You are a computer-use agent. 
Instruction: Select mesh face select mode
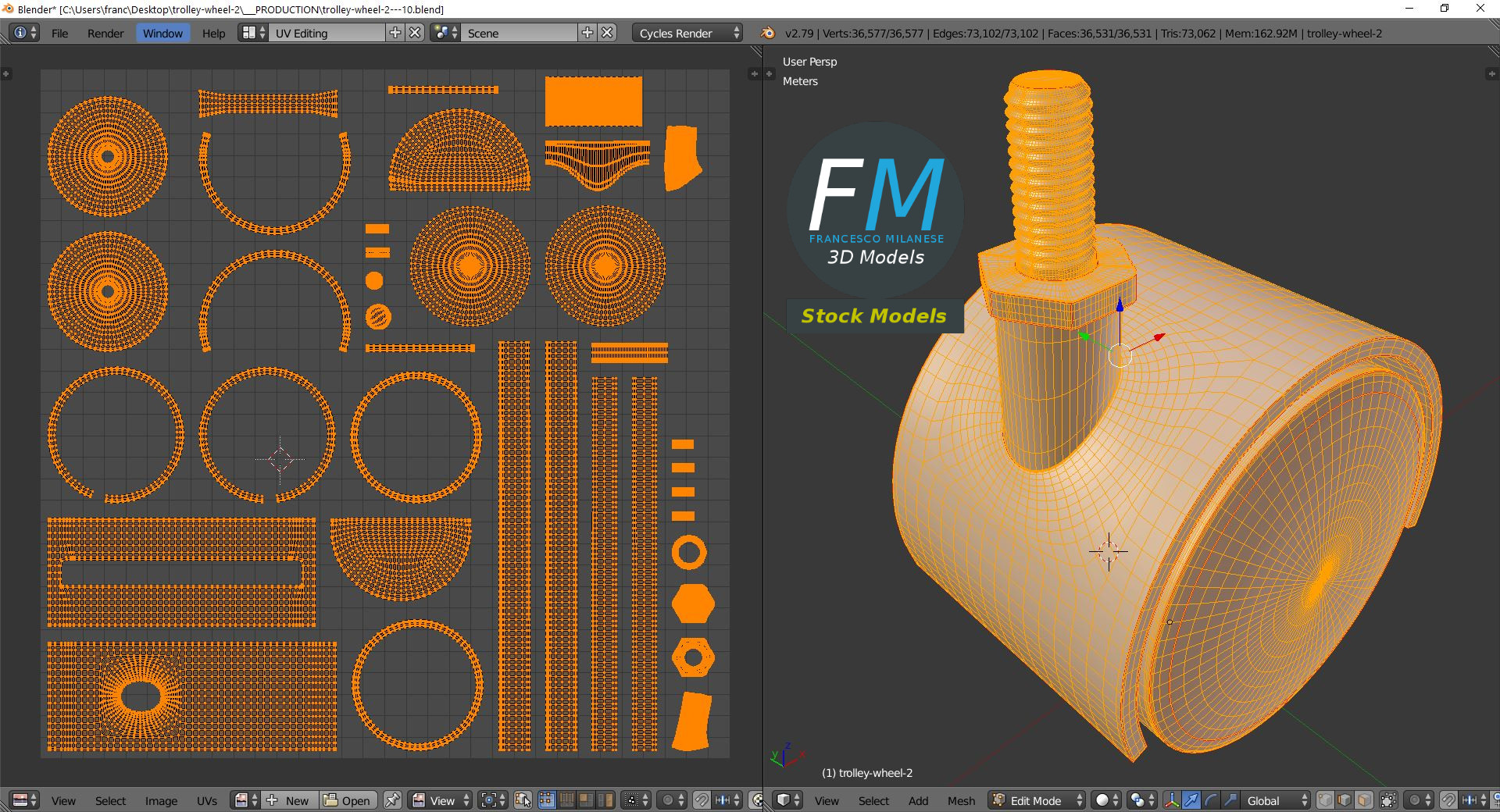(1364, 800)
